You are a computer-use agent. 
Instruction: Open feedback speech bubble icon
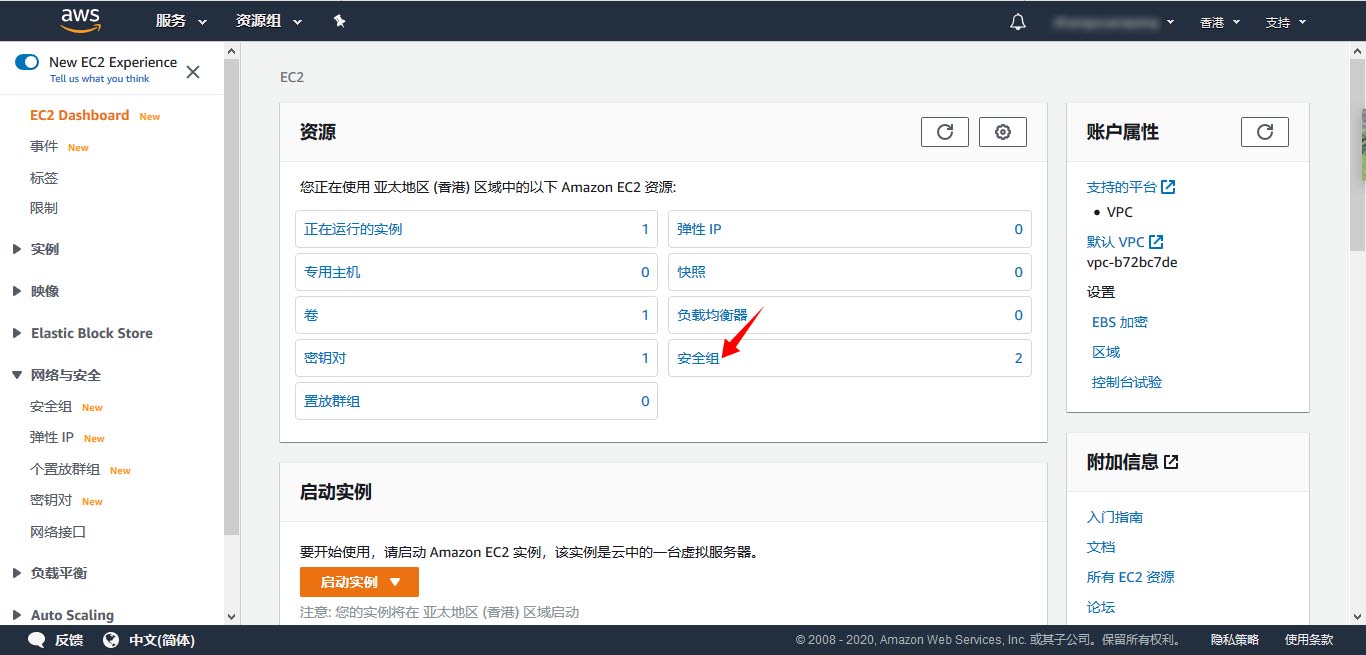[37, 640]
